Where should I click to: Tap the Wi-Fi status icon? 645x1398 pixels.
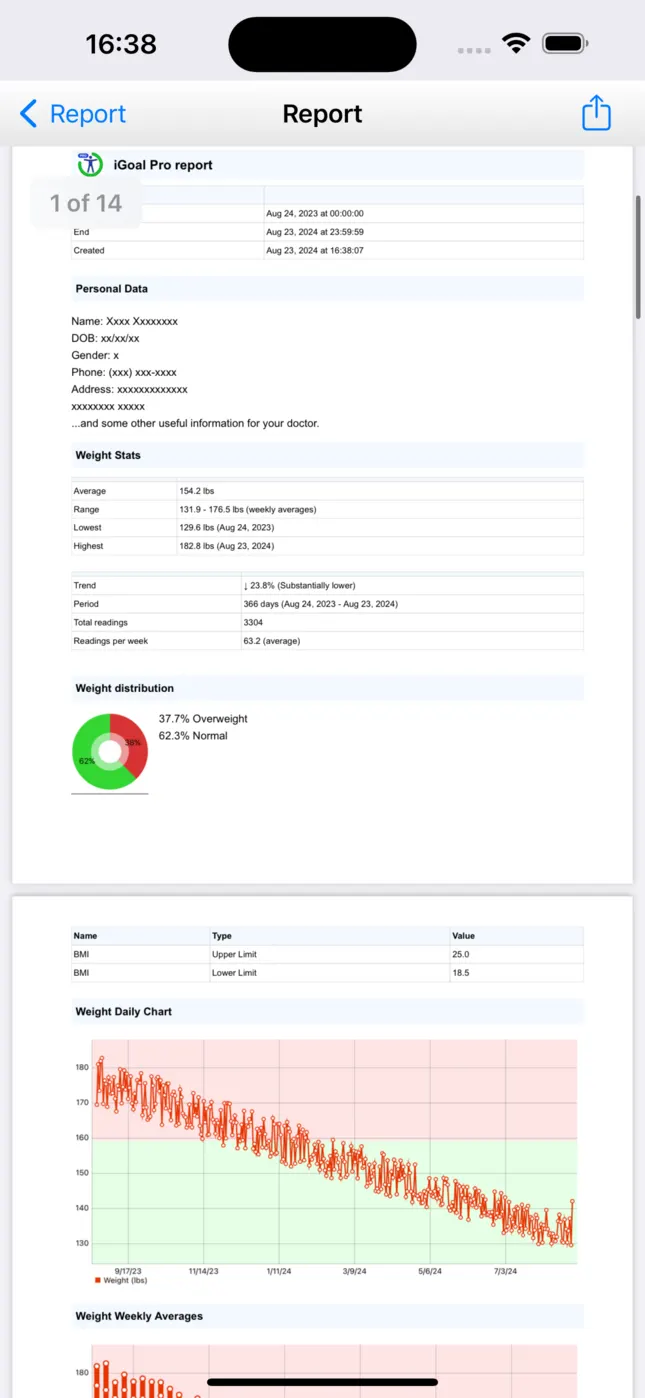pos(516,44)
